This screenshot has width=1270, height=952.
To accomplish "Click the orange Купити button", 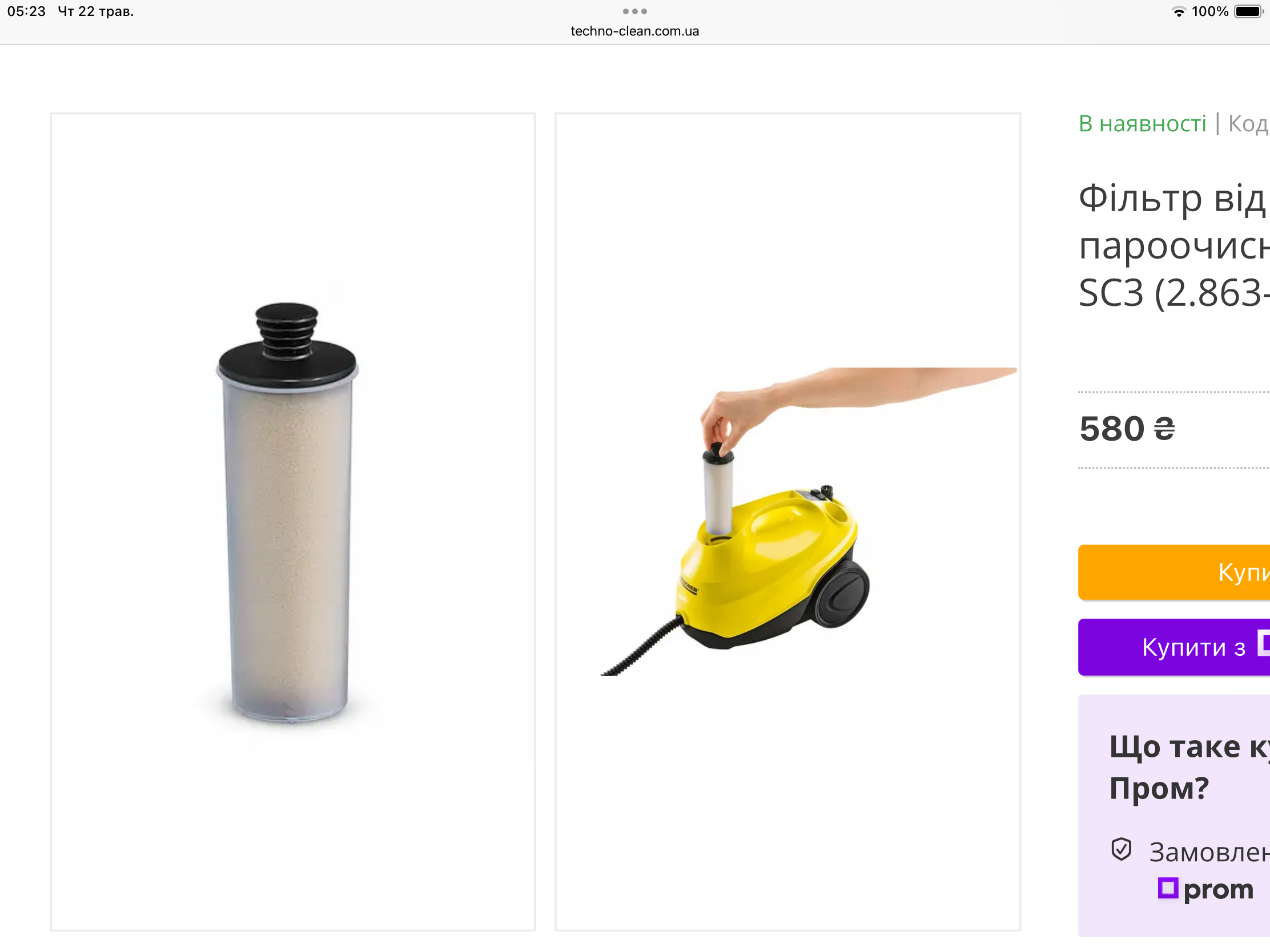I will tap(1173, 572).
